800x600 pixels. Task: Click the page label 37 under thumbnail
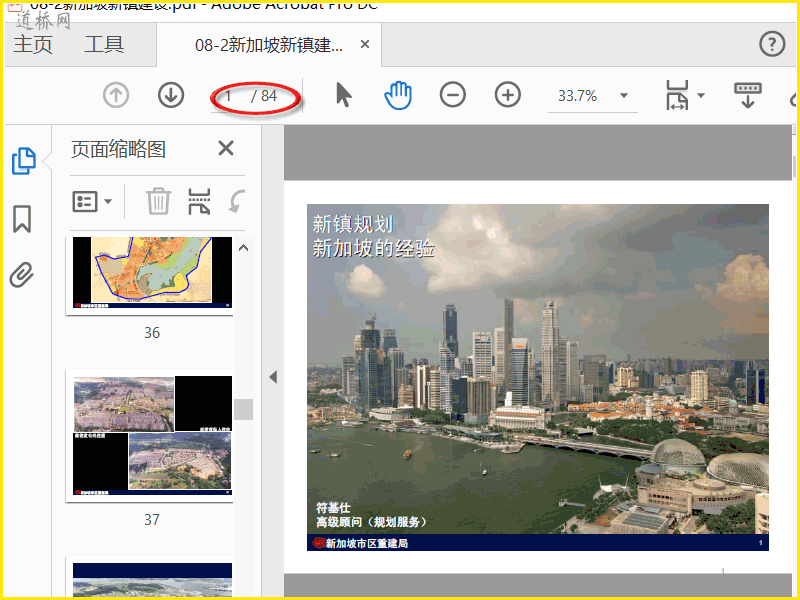pyautogui.click(x=152, y=519)
